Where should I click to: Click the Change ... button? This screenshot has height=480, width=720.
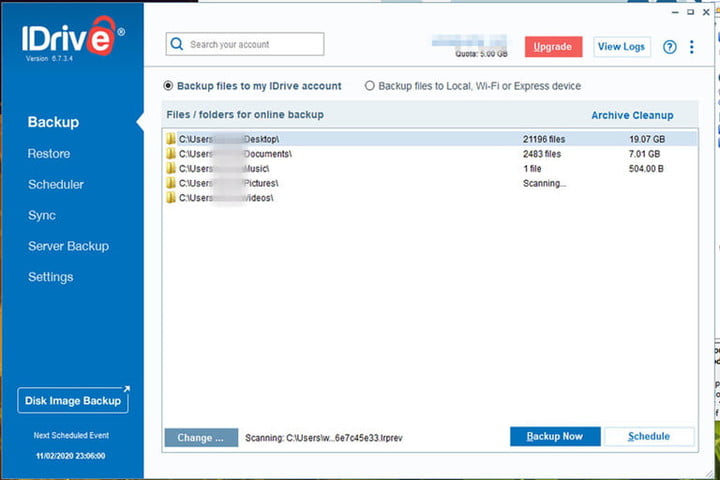[201, 437]
